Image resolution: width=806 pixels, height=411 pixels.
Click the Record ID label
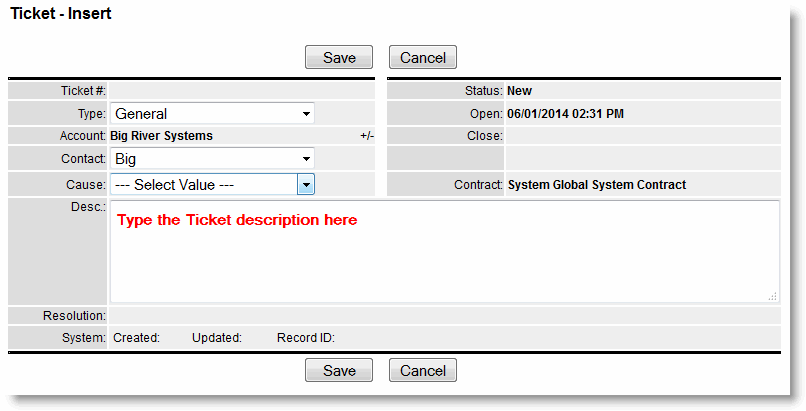click(x=305, y=338)
